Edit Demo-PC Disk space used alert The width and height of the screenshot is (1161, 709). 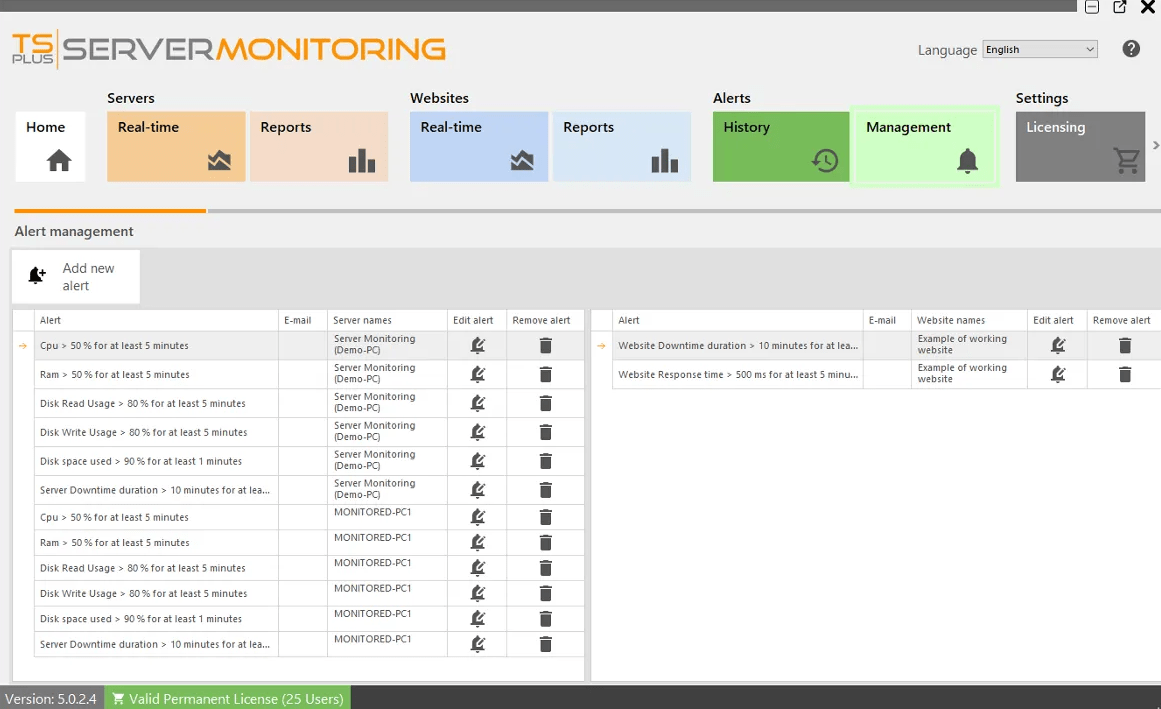(478, 461)
